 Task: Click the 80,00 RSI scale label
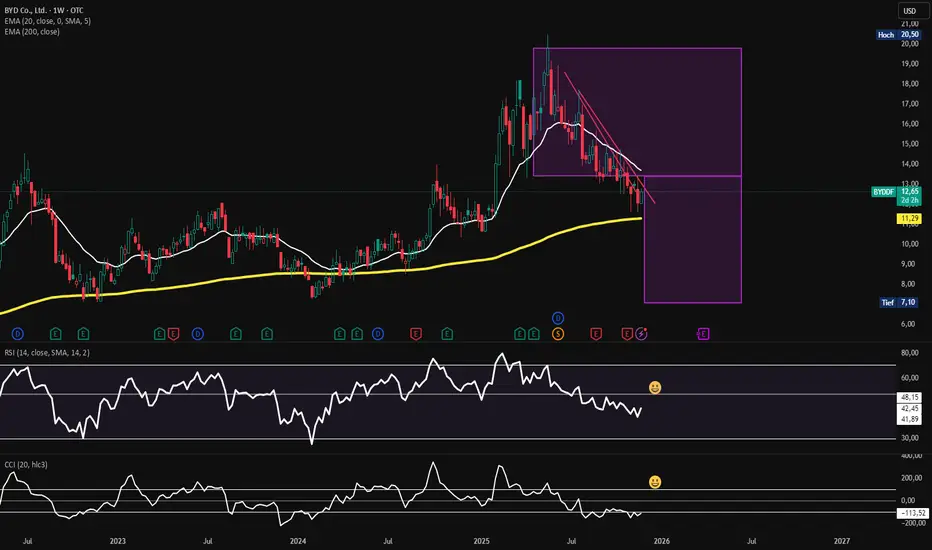coord(909,353)
